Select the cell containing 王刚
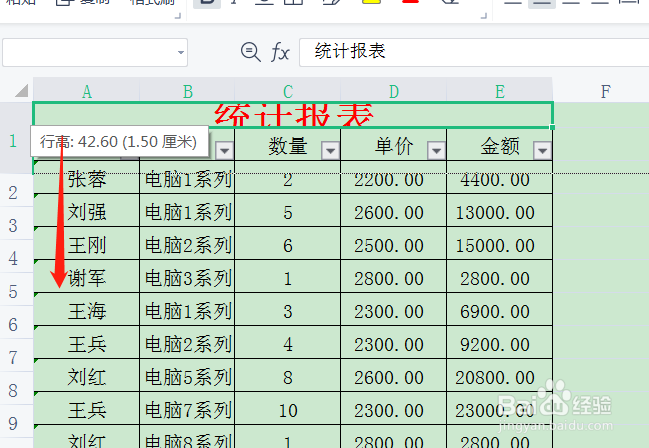Viewport: 649px width, 448px height. (x=87, y=245)
